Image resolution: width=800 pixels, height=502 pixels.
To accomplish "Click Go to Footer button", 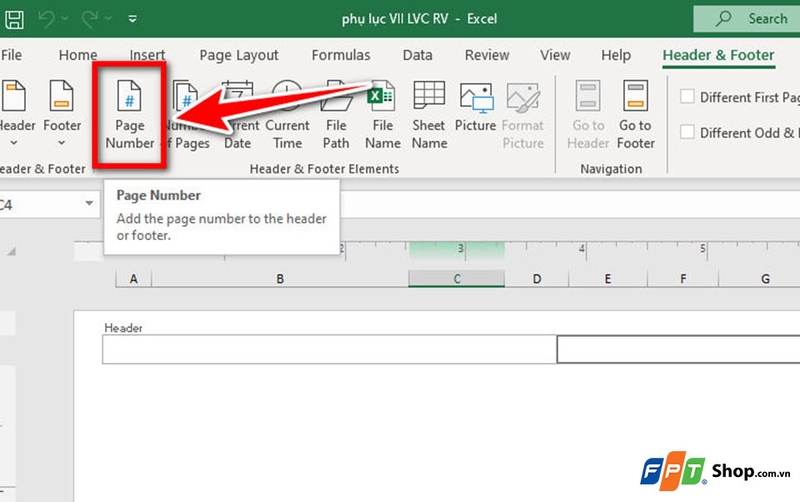I will (635, 115).
